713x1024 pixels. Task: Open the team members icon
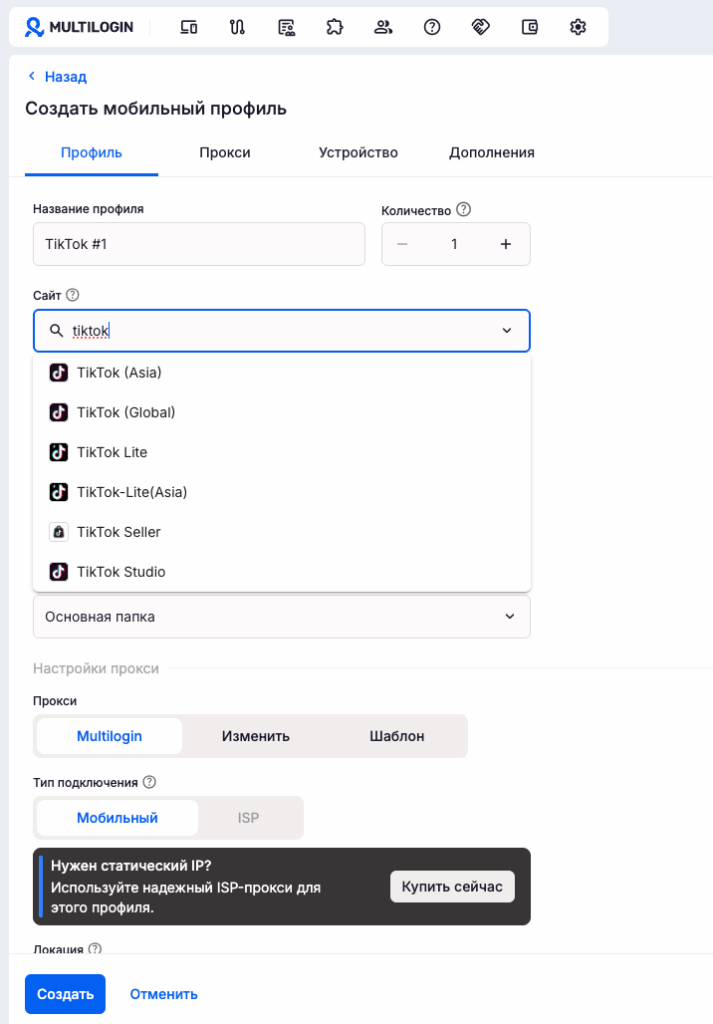click(x=383, y=27)
